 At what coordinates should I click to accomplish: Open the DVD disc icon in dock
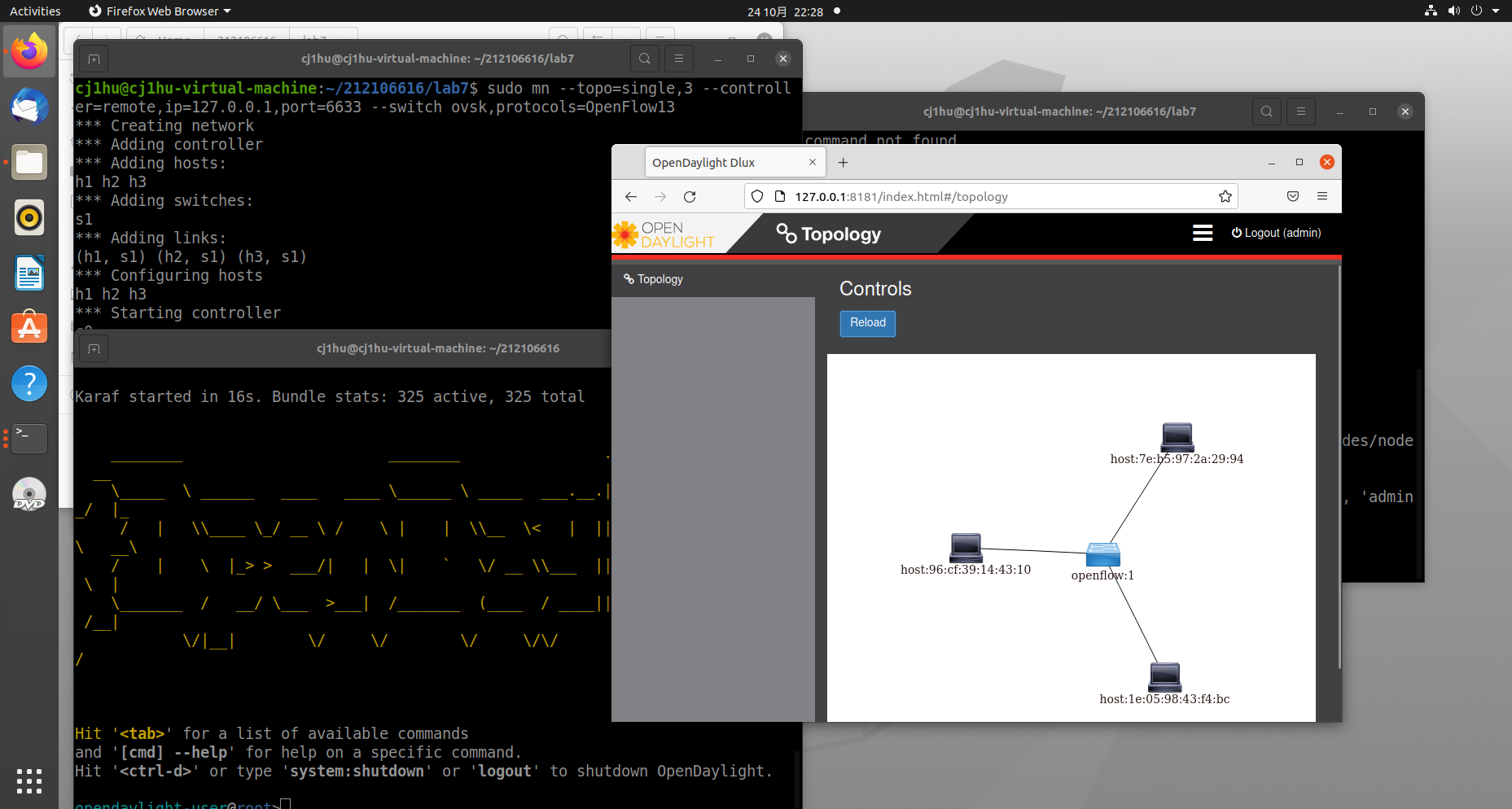coord(29,494)
